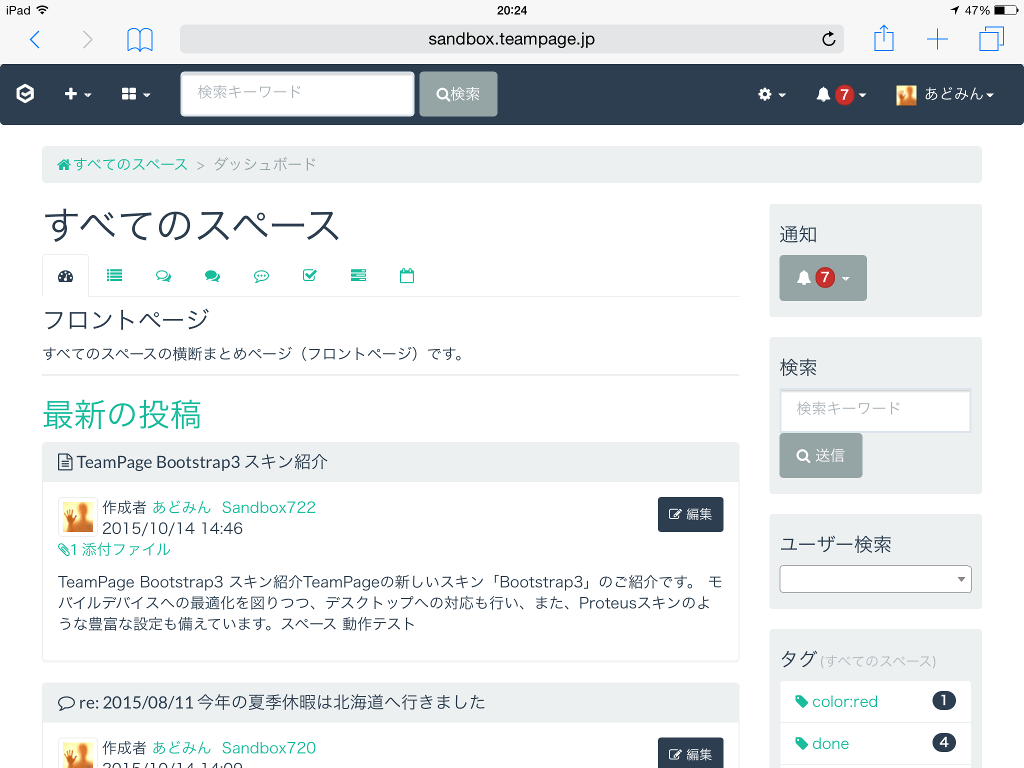Open the outlined comments tab icon
Screen dimensions: 1024x768
[x=163, y=276]
